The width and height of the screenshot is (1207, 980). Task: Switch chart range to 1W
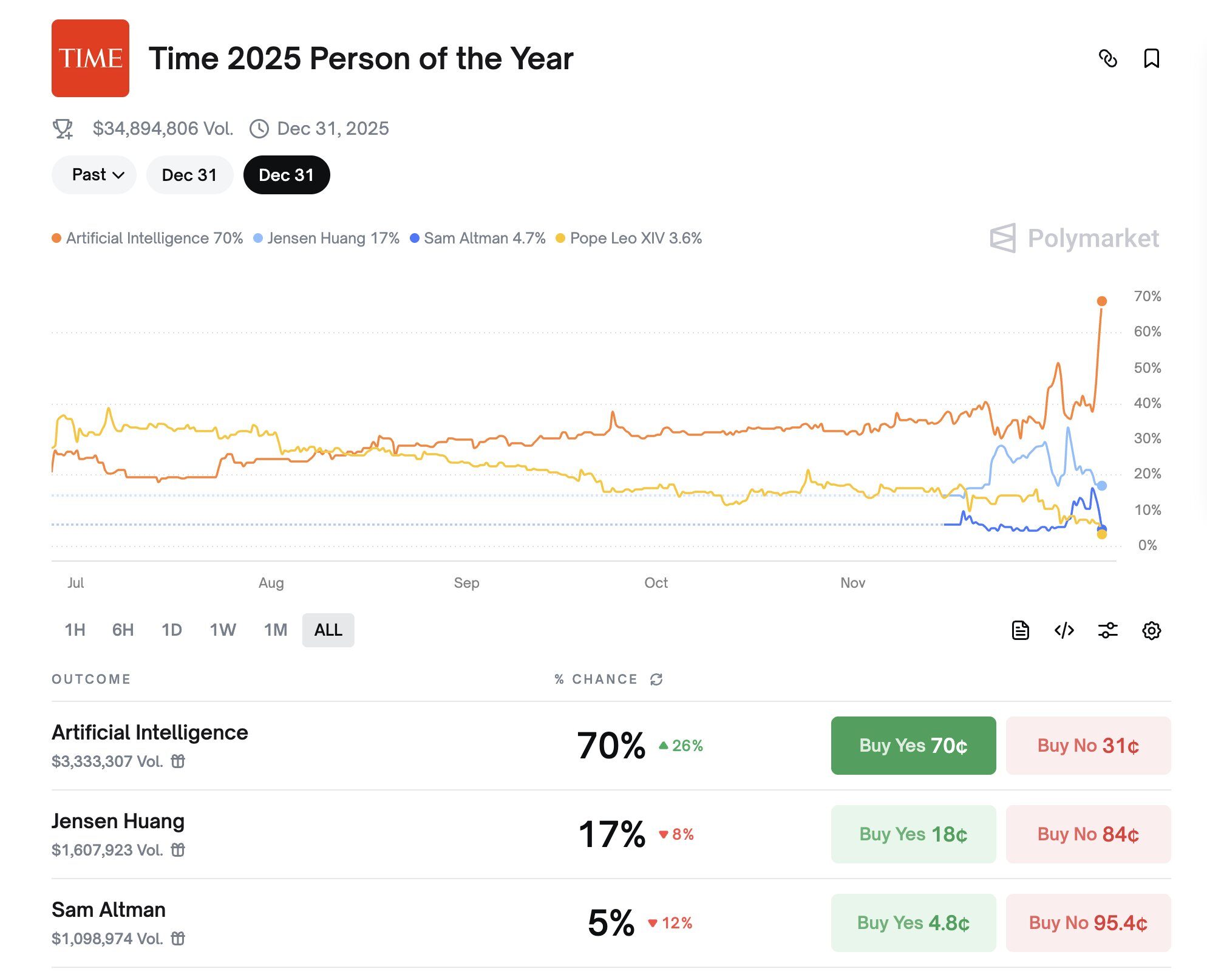(223, 630)
